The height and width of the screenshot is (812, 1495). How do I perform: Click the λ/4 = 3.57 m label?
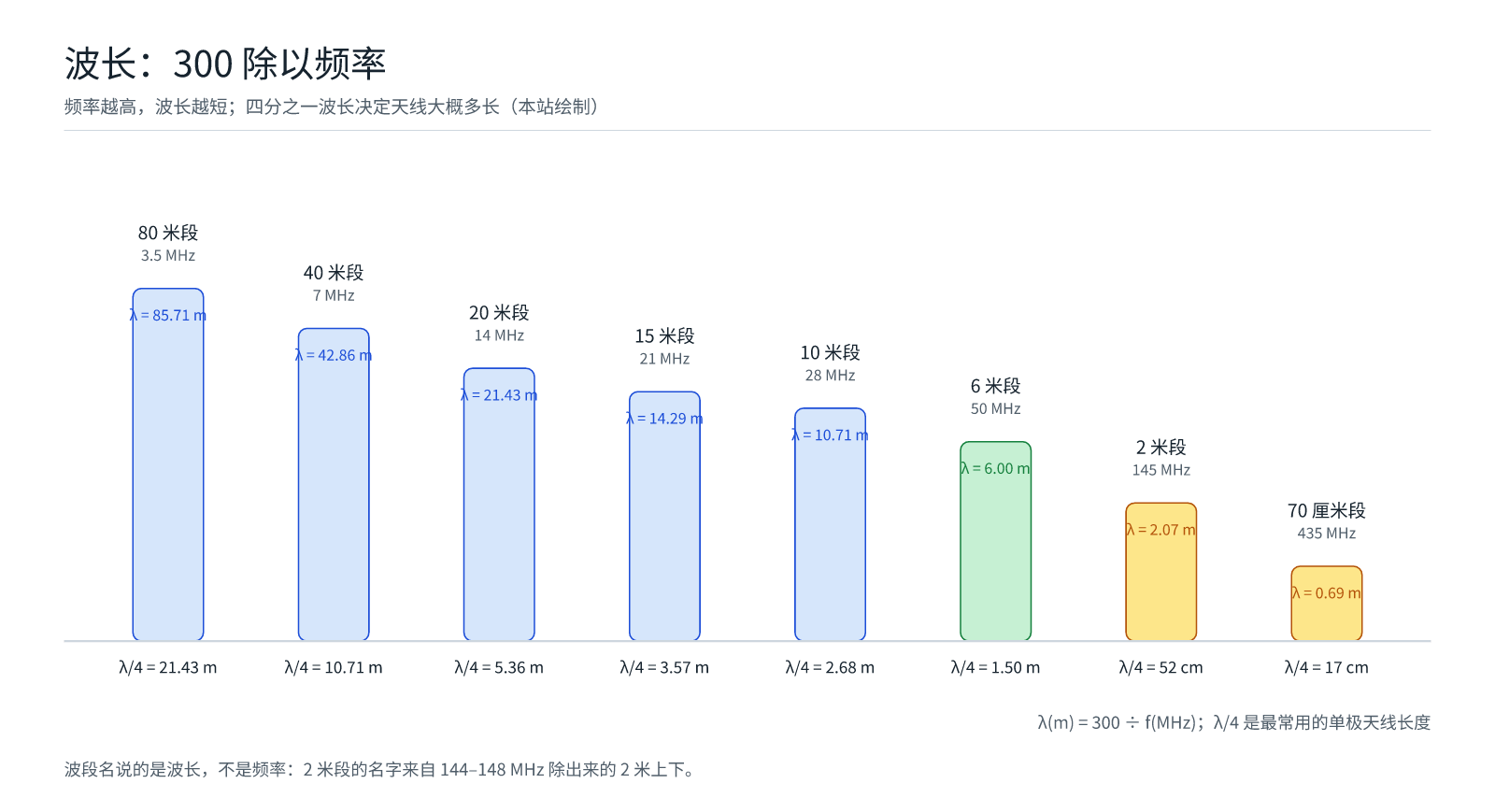tap(664, 667)
